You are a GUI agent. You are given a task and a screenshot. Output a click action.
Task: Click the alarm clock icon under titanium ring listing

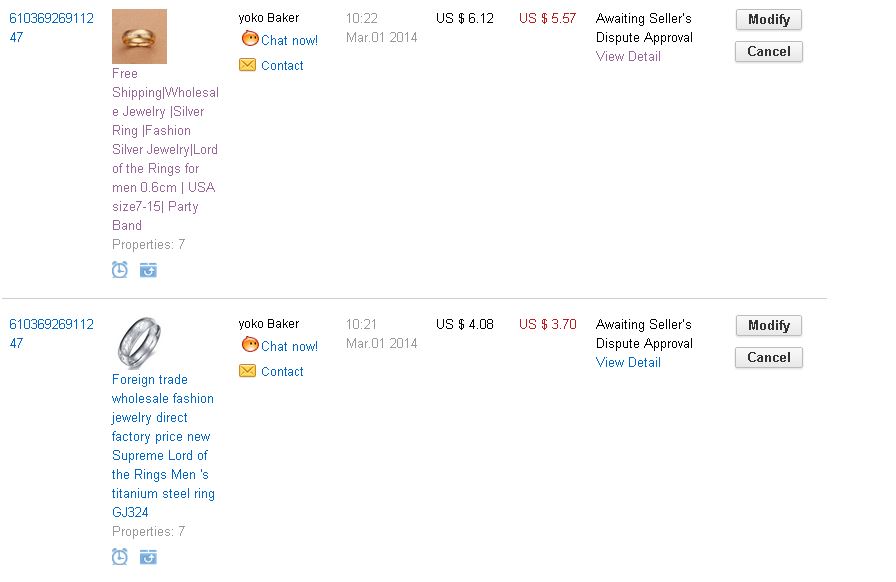(x=119, y=556)
